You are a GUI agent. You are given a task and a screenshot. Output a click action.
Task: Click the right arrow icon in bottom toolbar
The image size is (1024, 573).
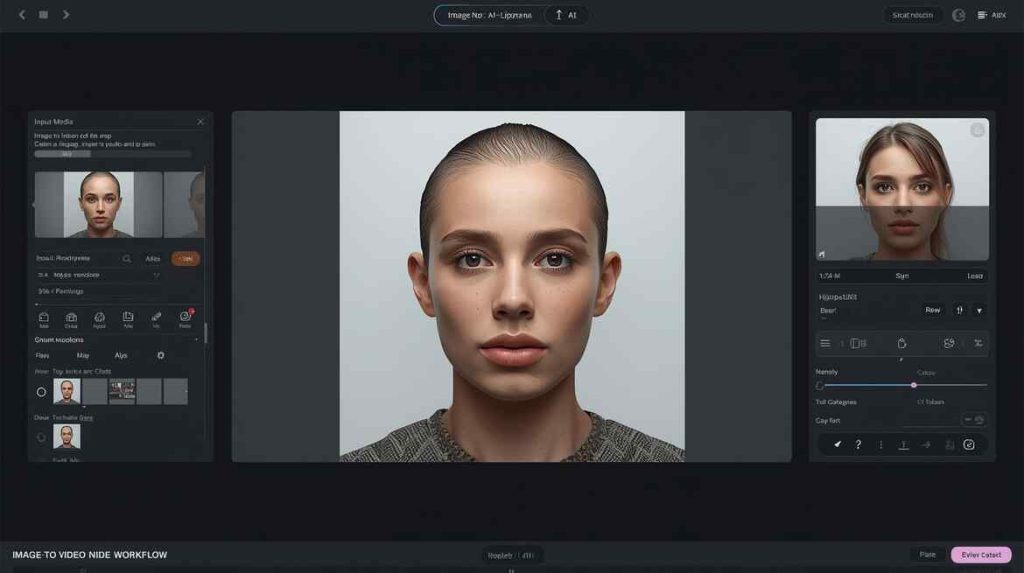(x=926, y=445)
